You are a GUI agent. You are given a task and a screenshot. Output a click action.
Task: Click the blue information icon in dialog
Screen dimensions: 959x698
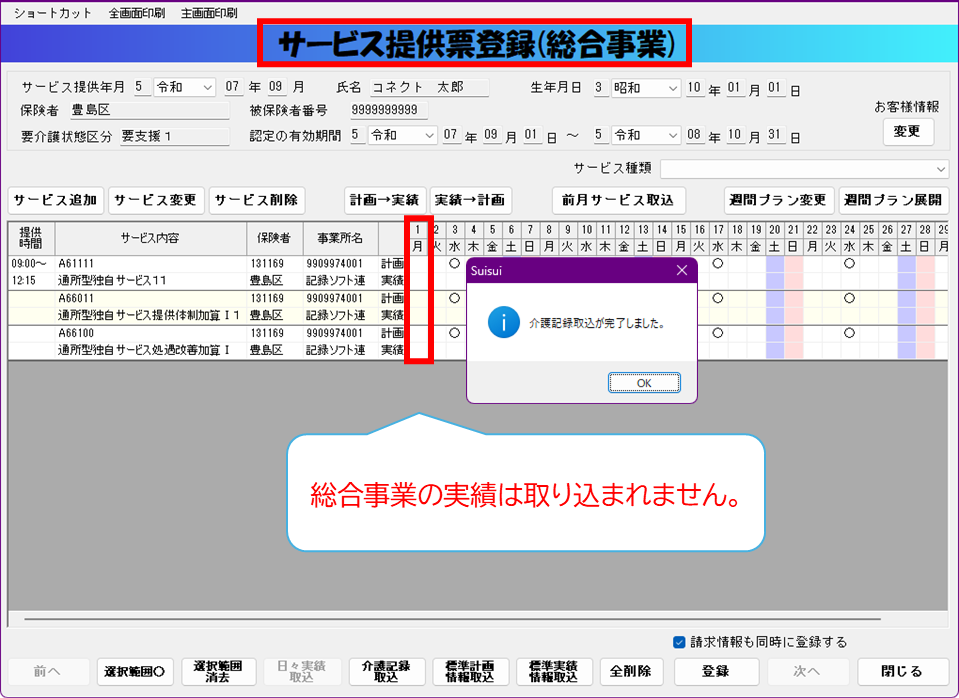[x=503, y=323]
